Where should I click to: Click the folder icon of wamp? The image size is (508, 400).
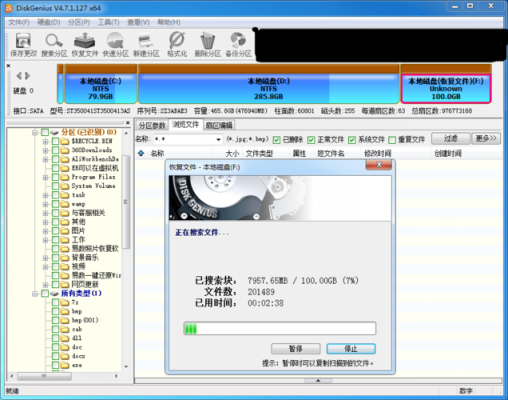tap(65, 204)
